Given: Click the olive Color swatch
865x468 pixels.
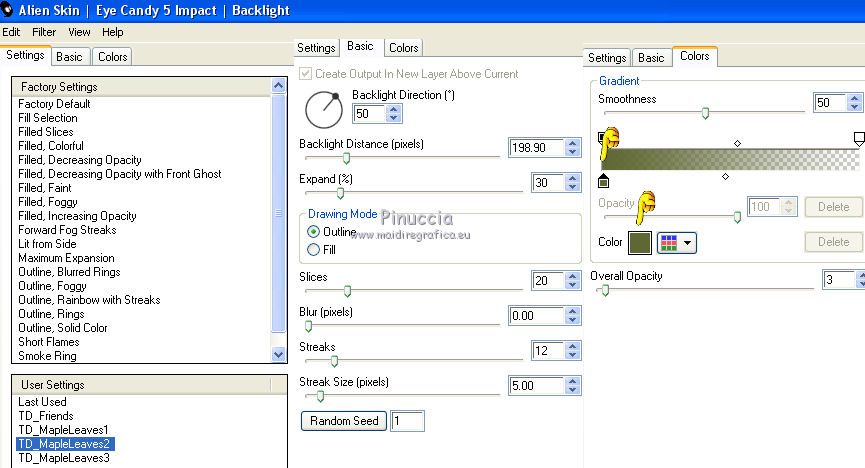Looking at the screenshot, I should pos(639,242).
